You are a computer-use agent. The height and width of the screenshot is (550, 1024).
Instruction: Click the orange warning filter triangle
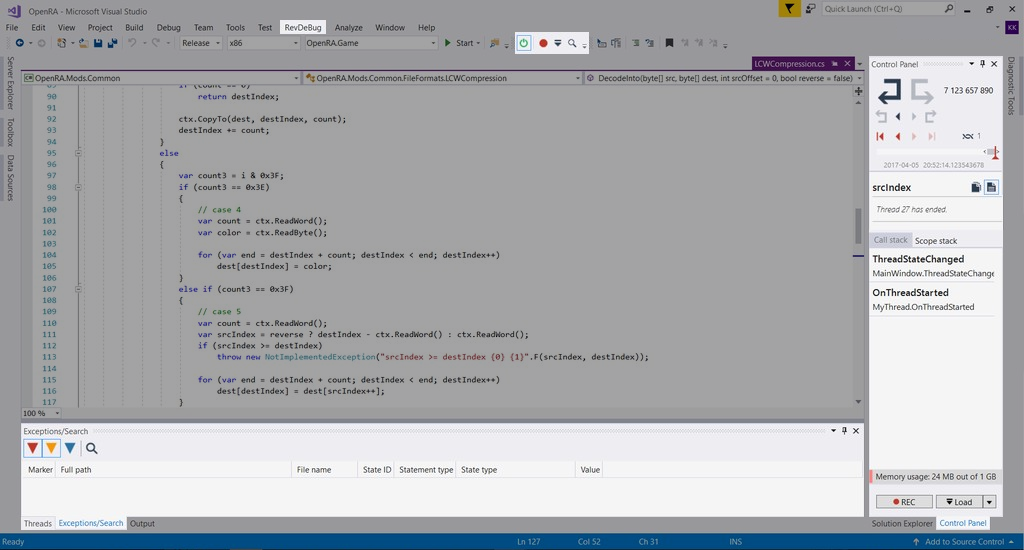(x=51, y=448)
